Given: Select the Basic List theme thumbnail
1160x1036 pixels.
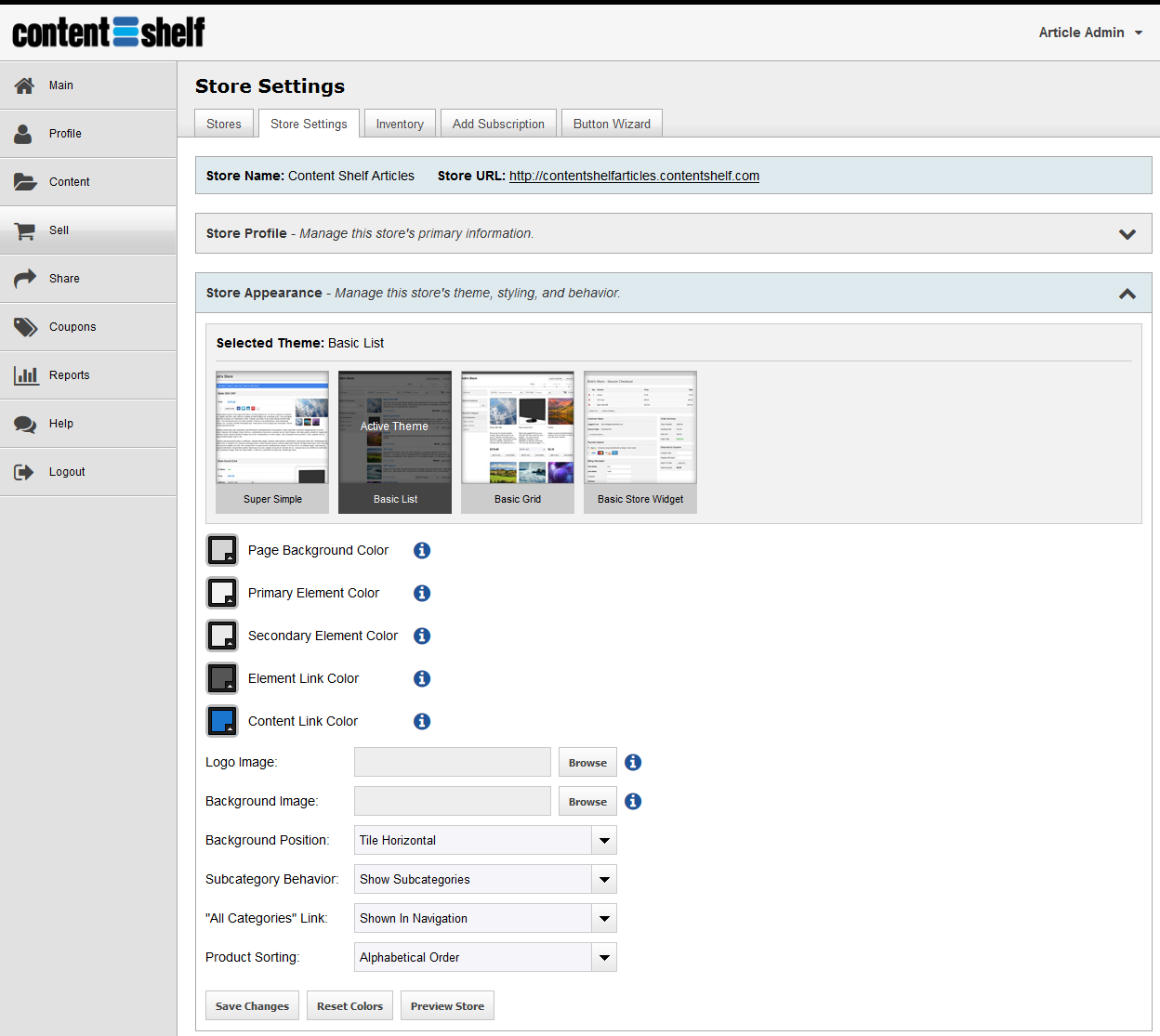Looking at the screenshot, I should 395,442.
